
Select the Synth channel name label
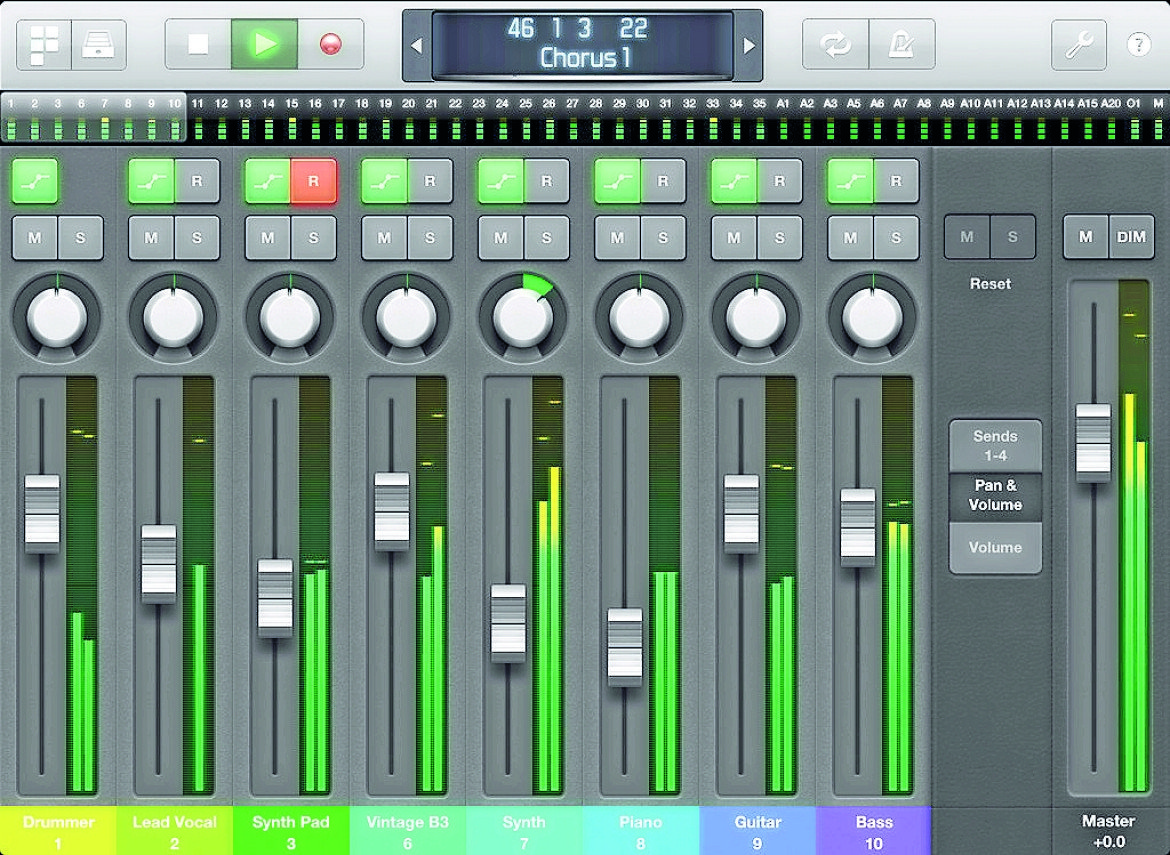524,830
